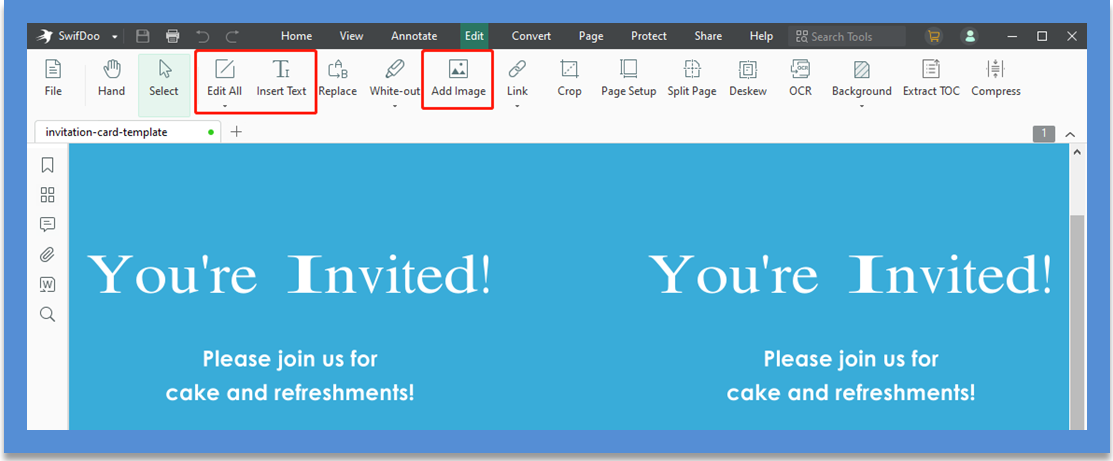This screenshot has width=1113, height=461.
Task: Click the Word conversion sidebar icon
Action: (48, 285)
